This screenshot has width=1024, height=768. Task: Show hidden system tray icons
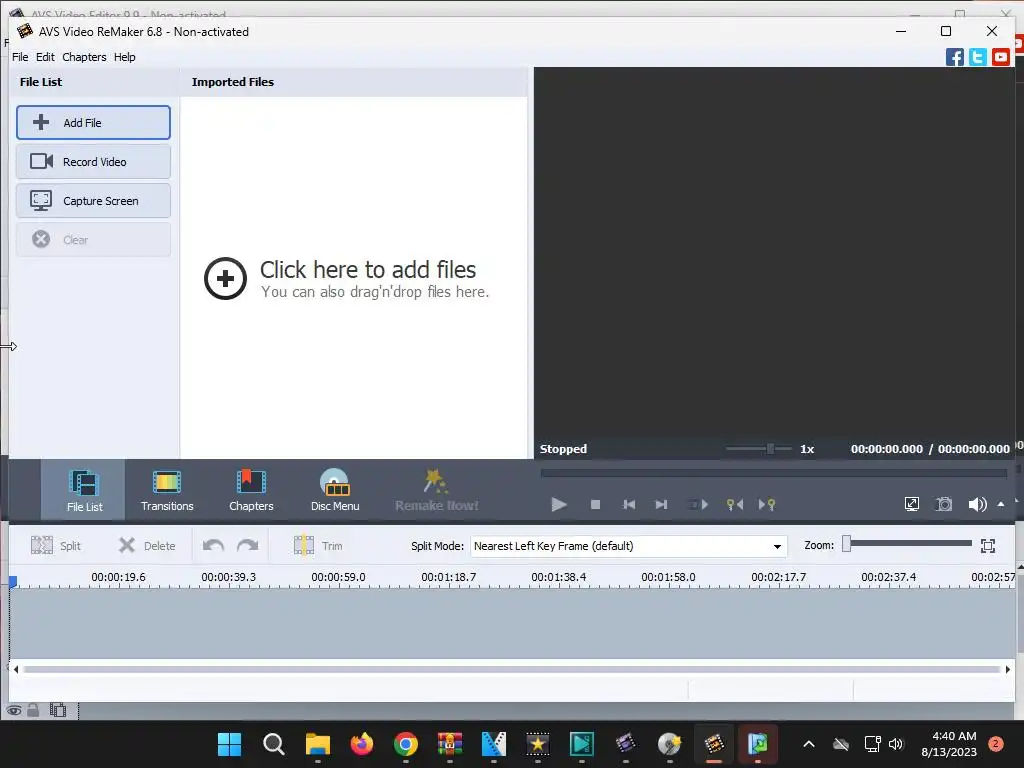808,744
